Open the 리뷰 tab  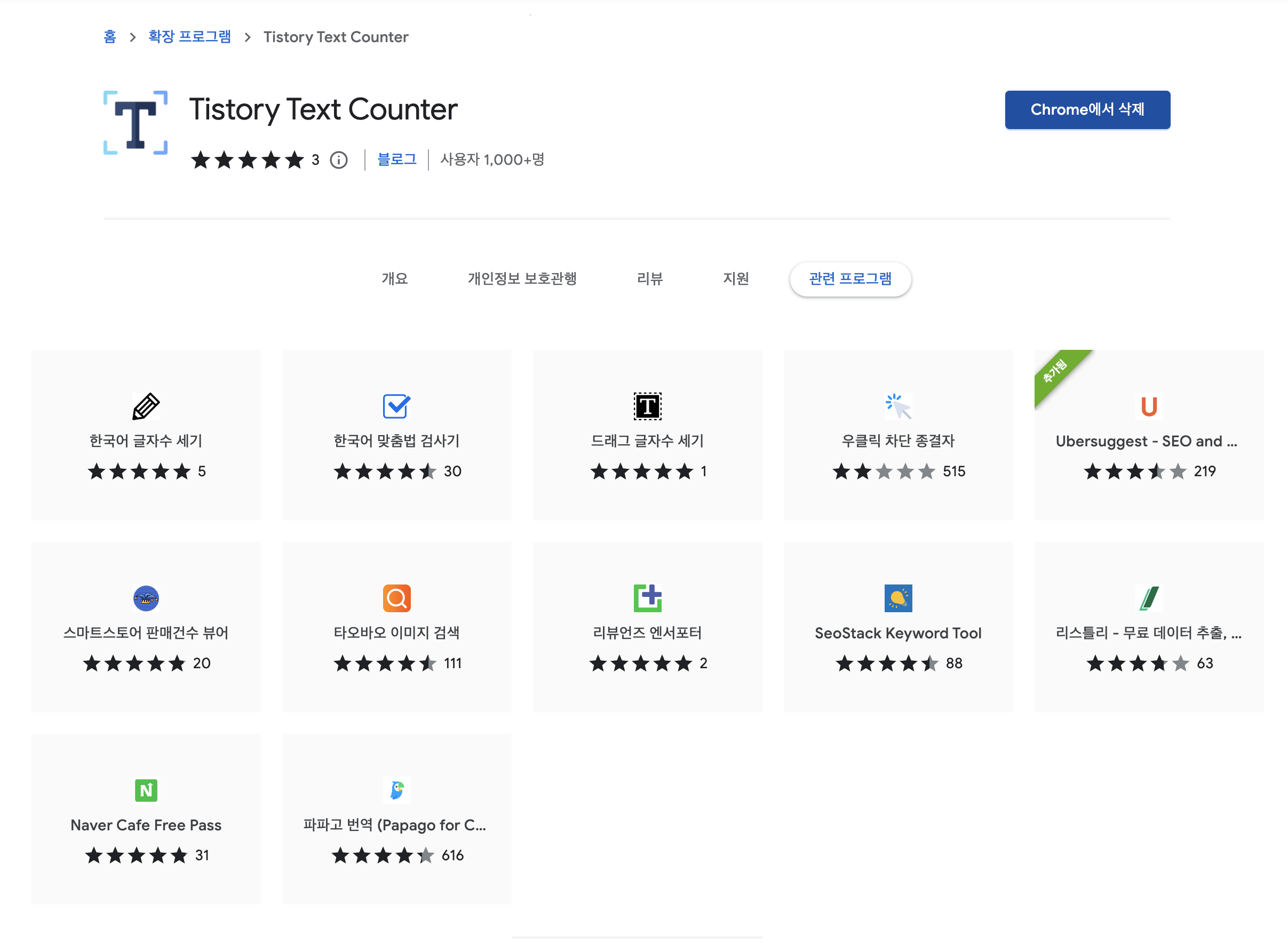tap(649, 278)
